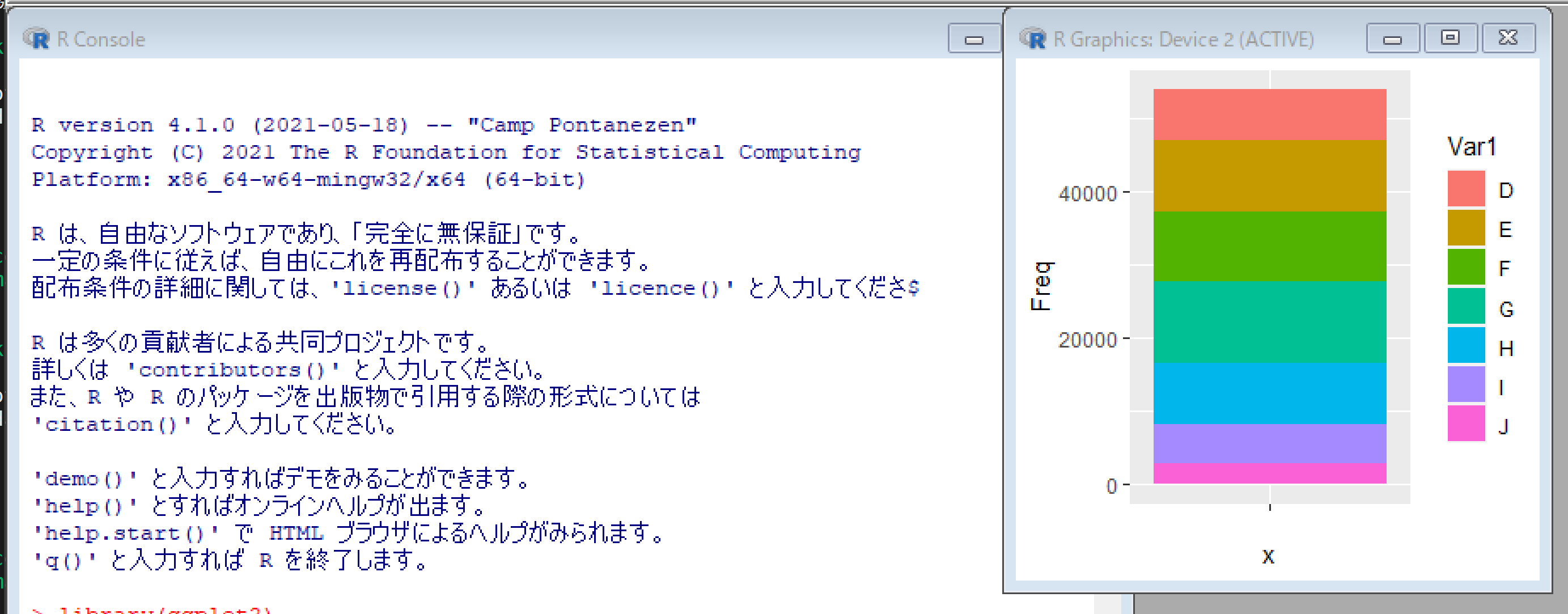Click the x axis label under plot

[x=1269, y=556]
